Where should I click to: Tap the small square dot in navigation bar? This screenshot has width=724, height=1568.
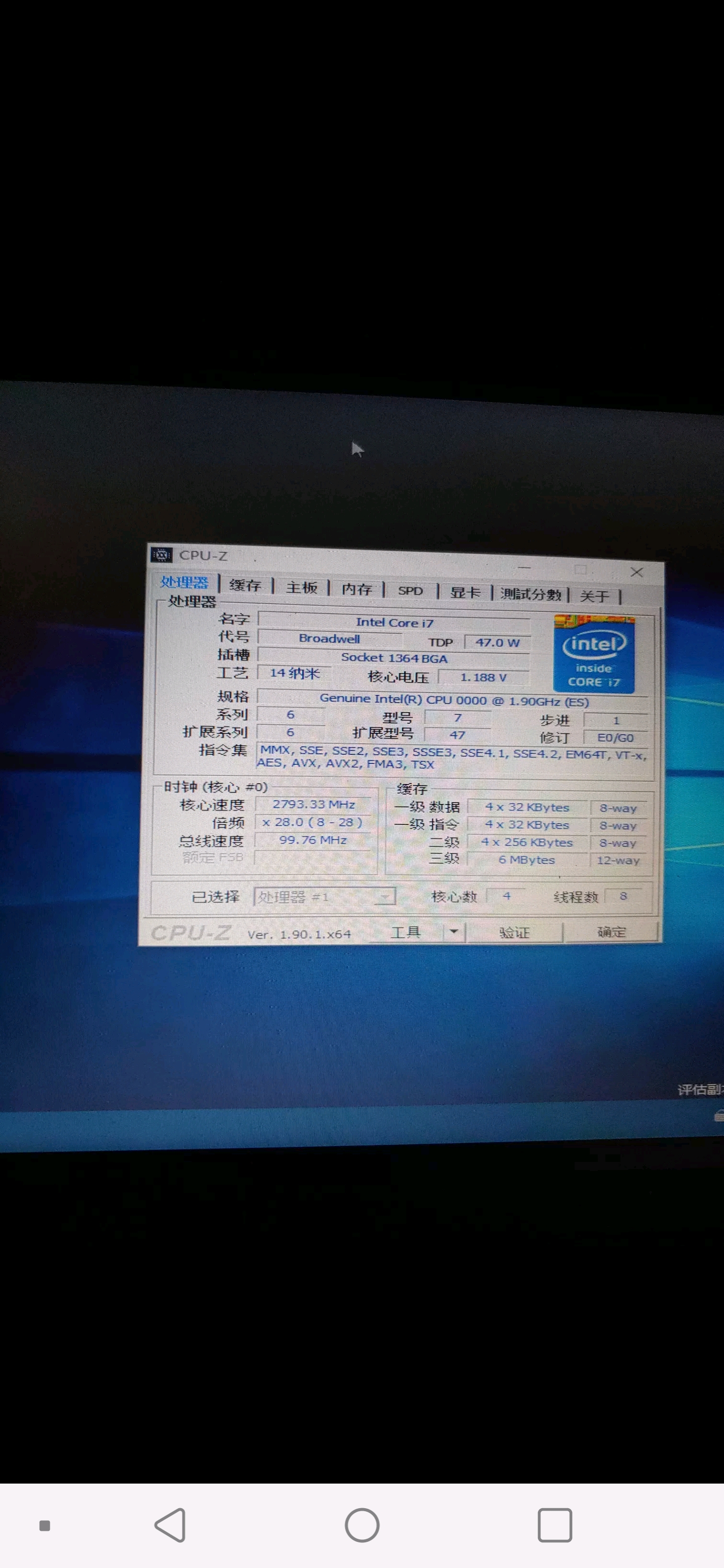pos(44,1525)
